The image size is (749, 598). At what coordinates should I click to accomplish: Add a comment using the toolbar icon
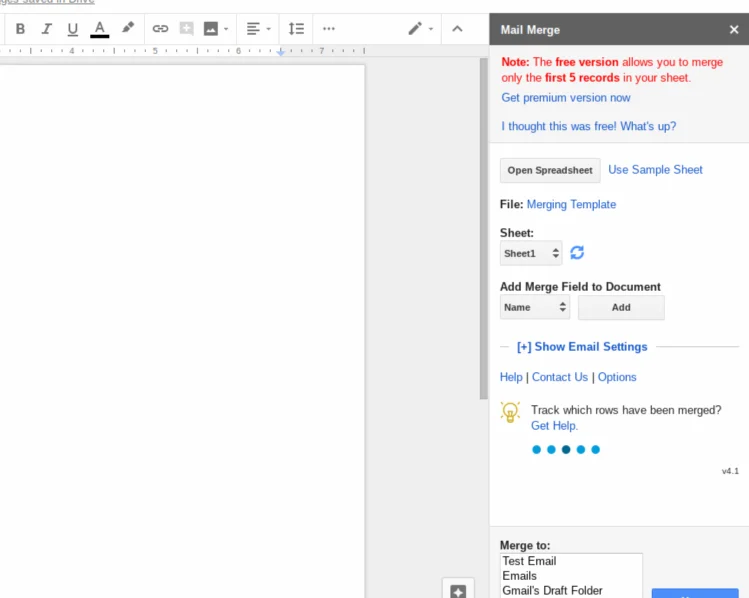pyautogui.click(x=186, y=29)
